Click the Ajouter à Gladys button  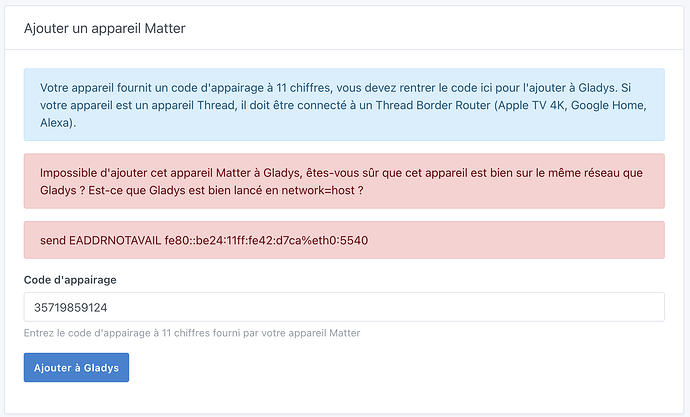click(x=76, y=367)
